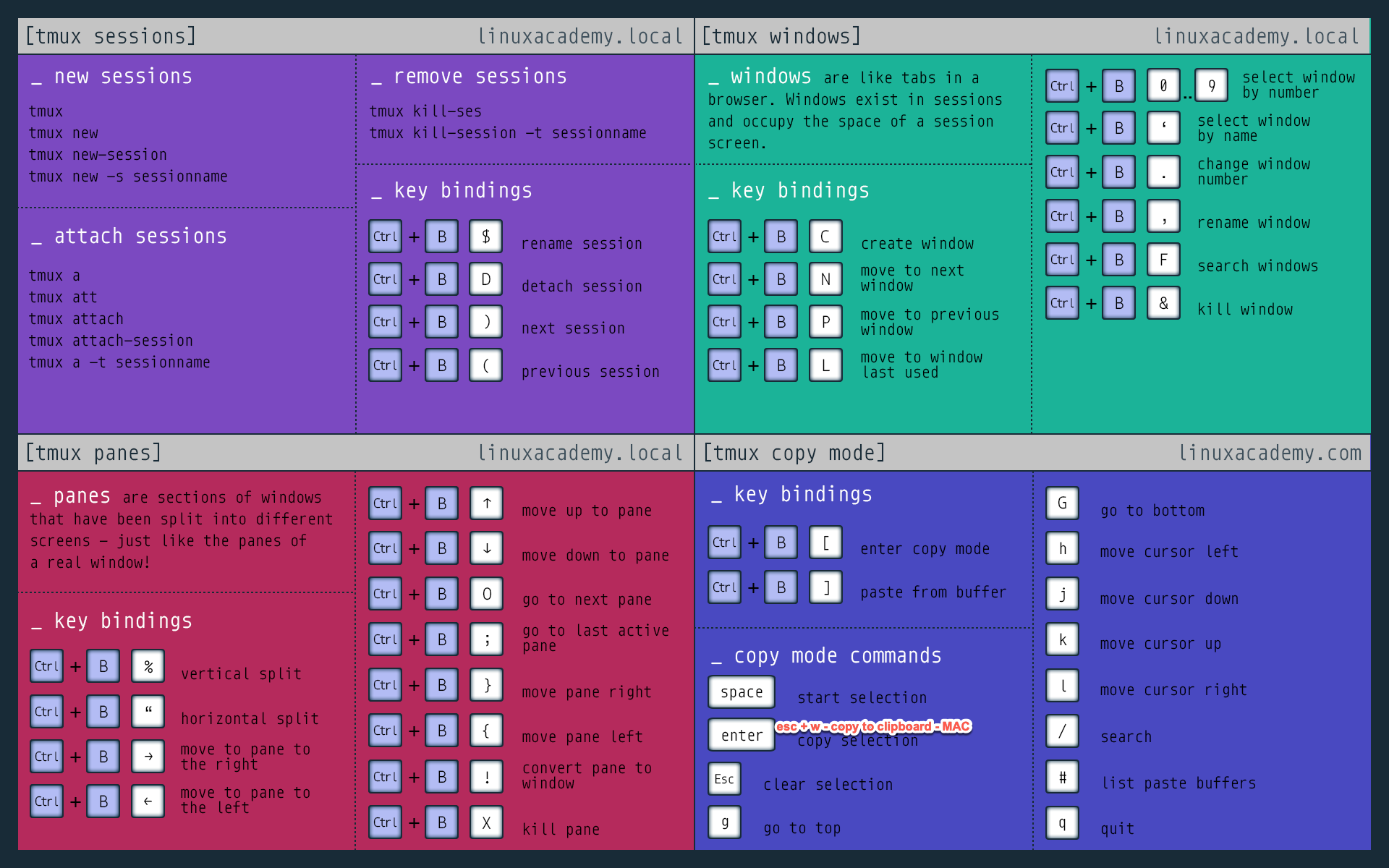
Task: Click the 'new sessions' heading
Action: click(123, 77)
